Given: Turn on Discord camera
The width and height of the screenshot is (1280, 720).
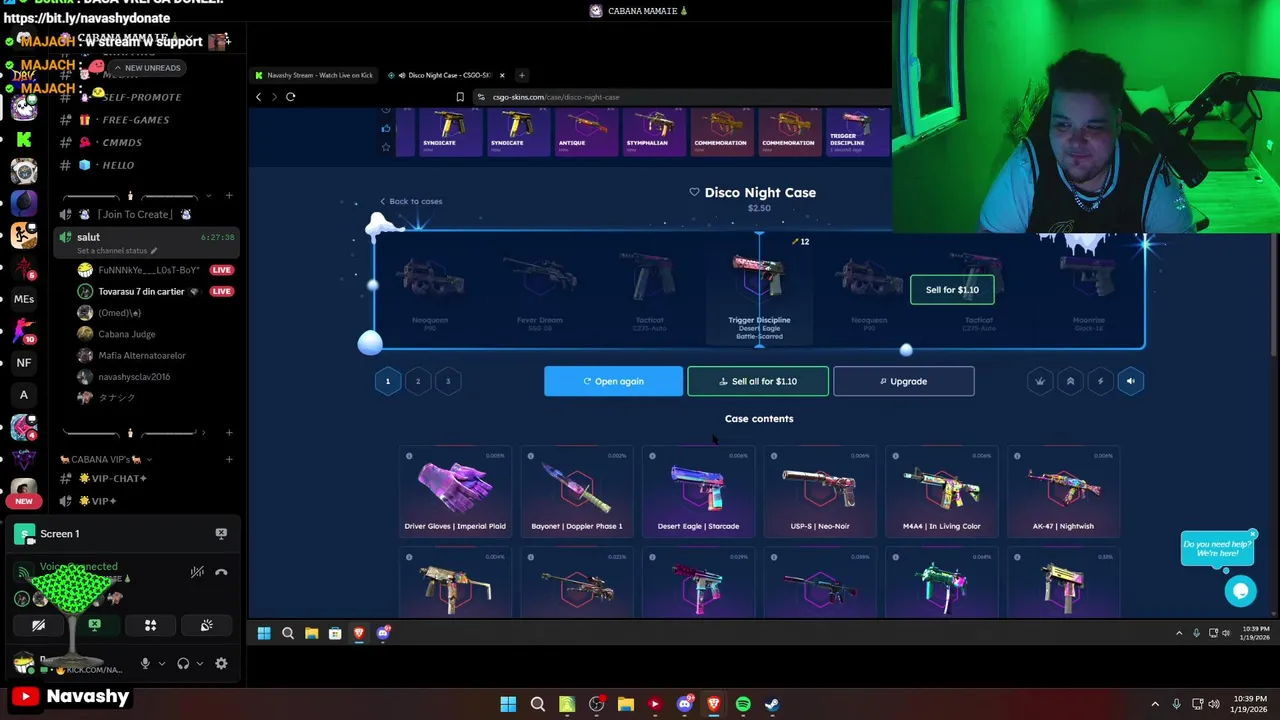Looking at the screenshot, I should (x=38, y=626).
